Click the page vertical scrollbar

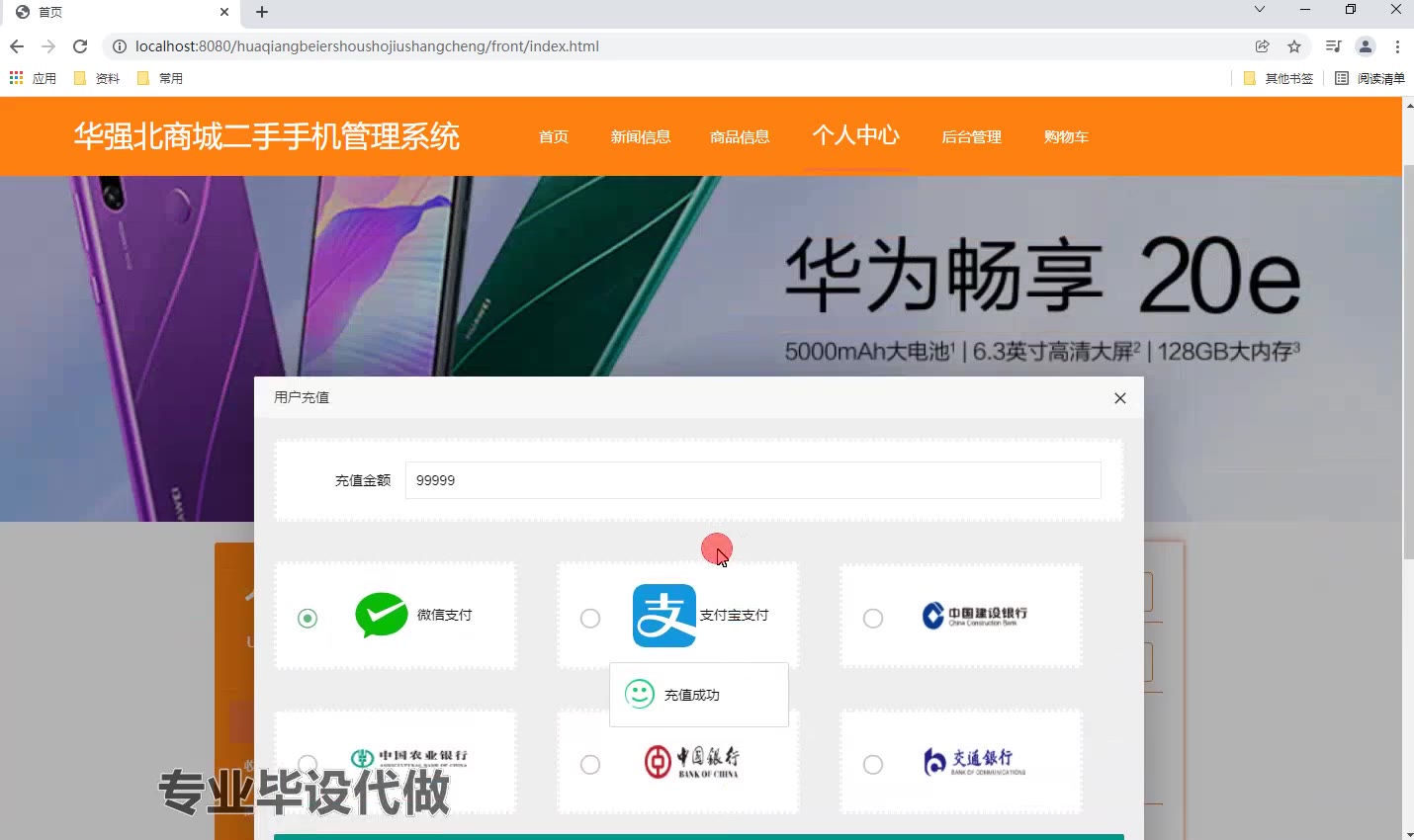[1408, 364]
